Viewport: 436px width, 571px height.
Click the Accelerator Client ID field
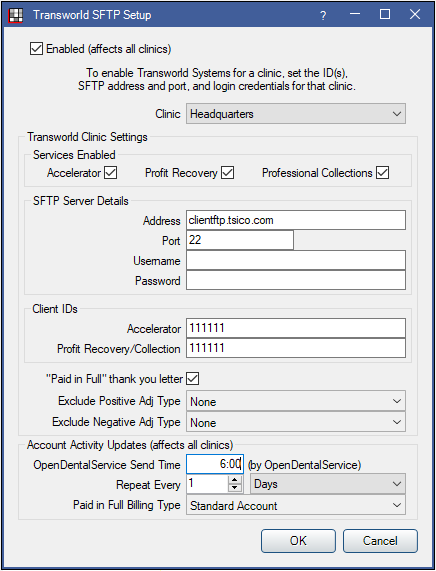coord(296,328)
